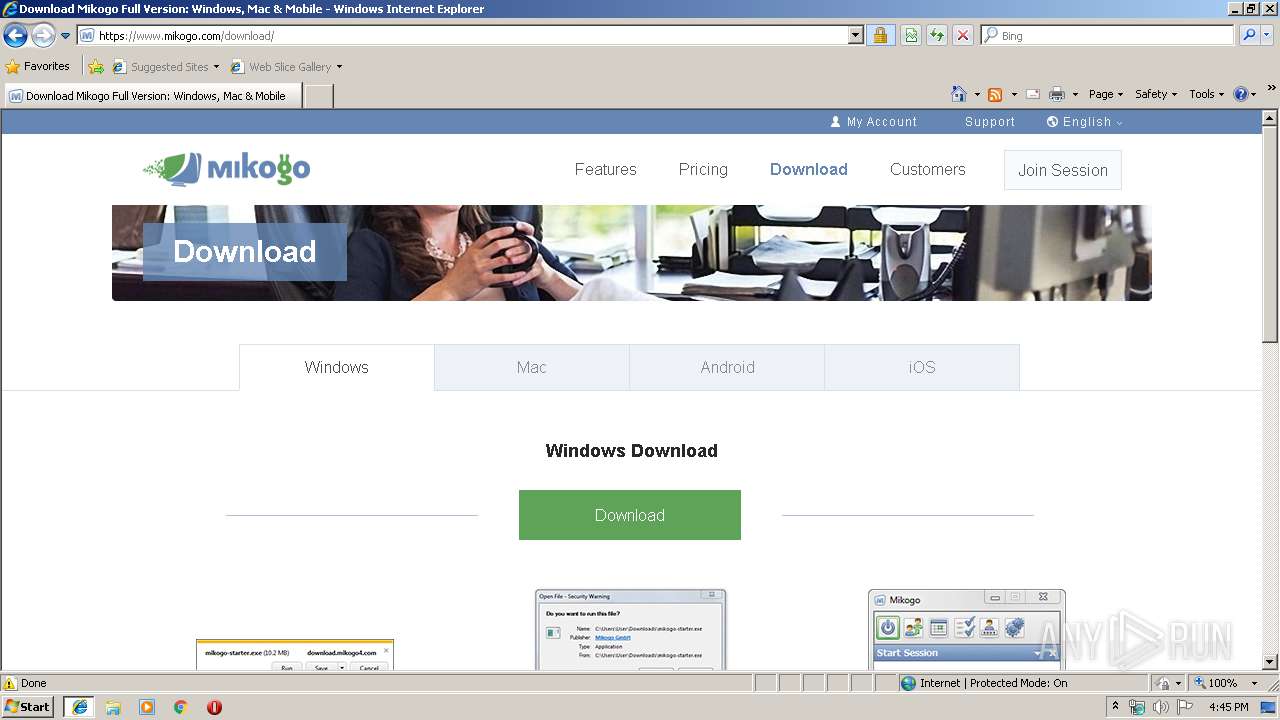This screenshot has height=720, width=1280.
Task: Click the search magnifier button
Action: [x=1248, y=36]
